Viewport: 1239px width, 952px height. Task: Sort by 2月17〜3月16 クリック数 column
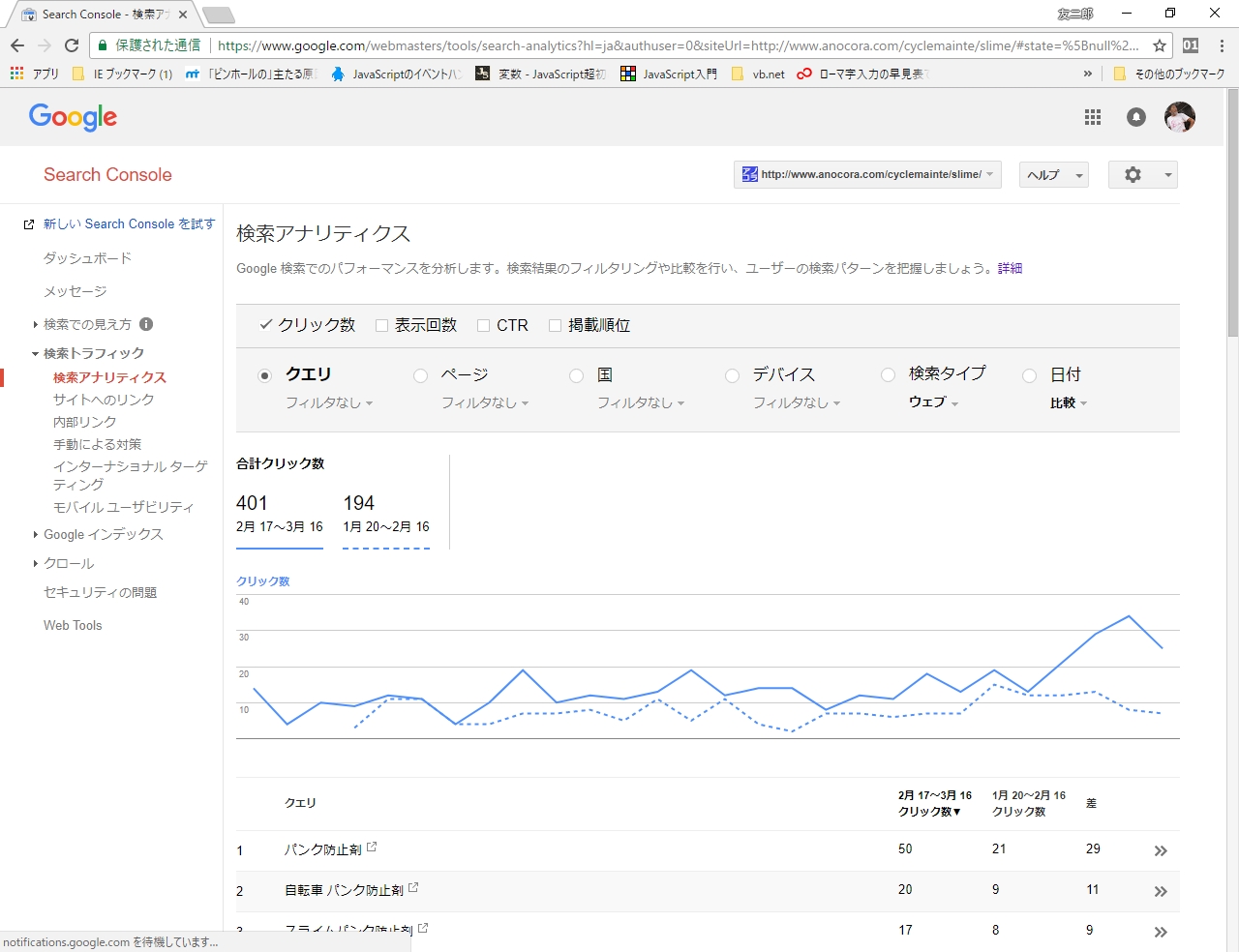pyautogui.click(x=935, y=803)
